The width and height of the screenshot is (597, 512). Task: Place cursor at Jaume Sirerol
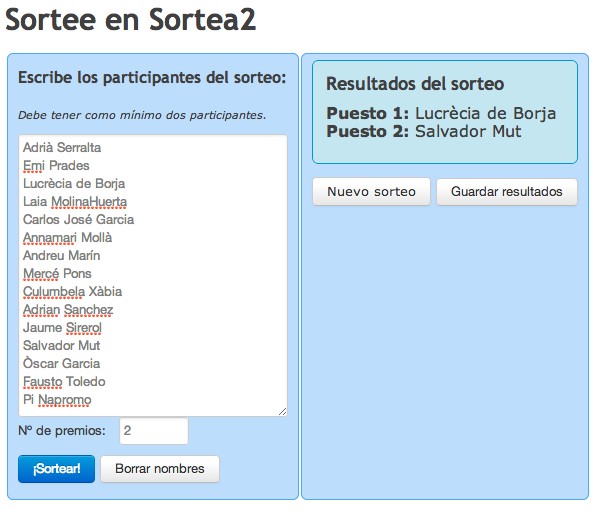[x=62, y=327]
